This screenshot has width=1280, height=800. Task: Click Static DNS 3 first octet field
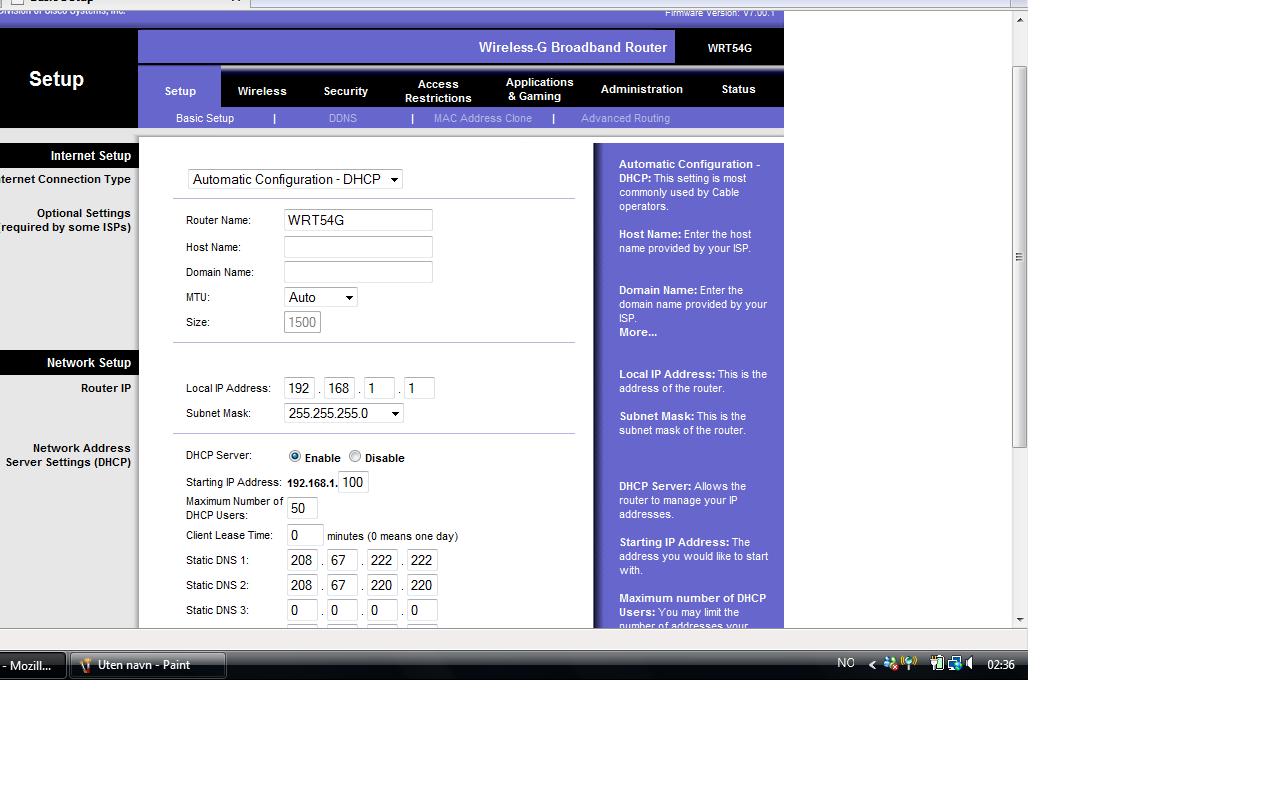(302, 610)
